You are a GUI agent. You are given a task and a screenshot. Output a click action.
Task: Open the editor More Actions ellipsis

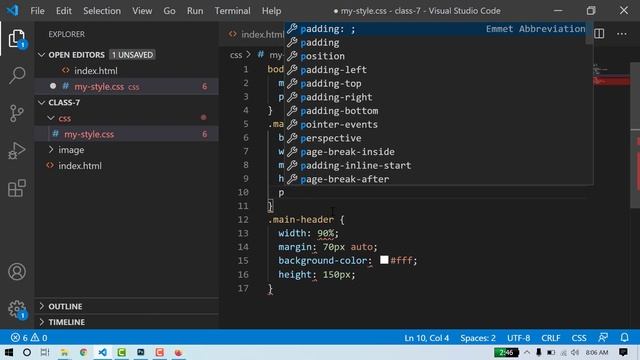click(622, 34)
